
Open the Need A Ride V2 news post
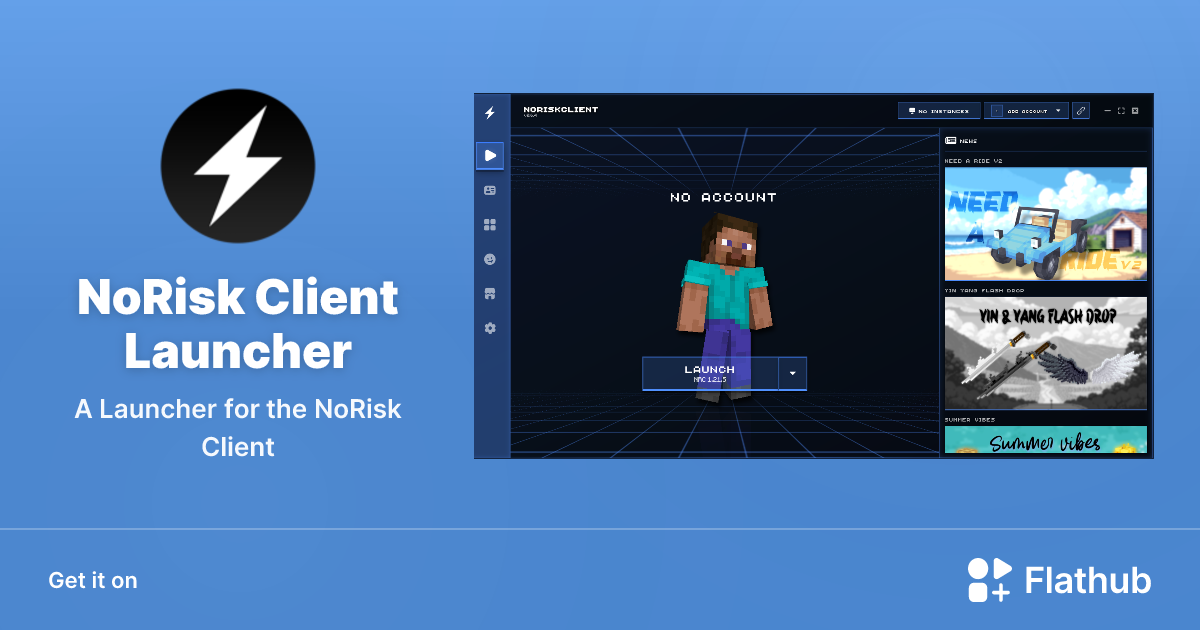[1046, 225]
